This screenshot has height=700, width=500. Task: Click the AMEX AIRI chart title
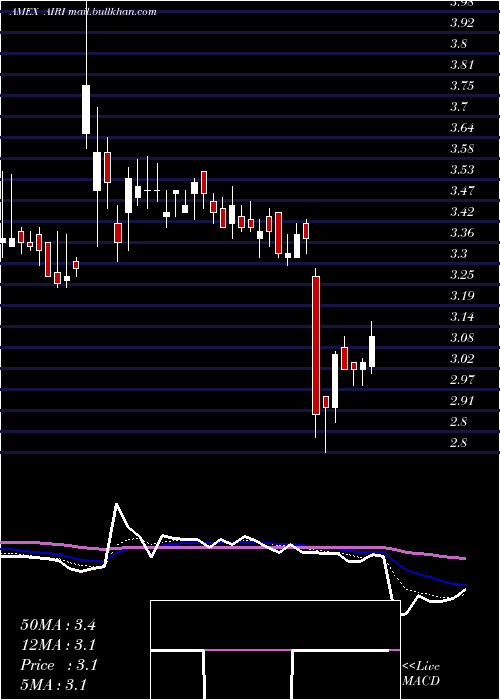[x=83, y=12]
